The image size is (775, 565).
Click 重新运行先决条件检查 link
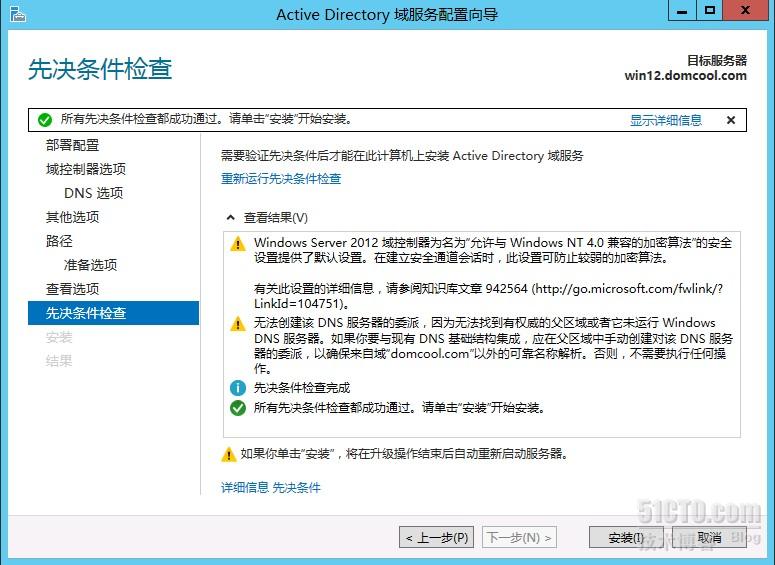tap(281, 178)
